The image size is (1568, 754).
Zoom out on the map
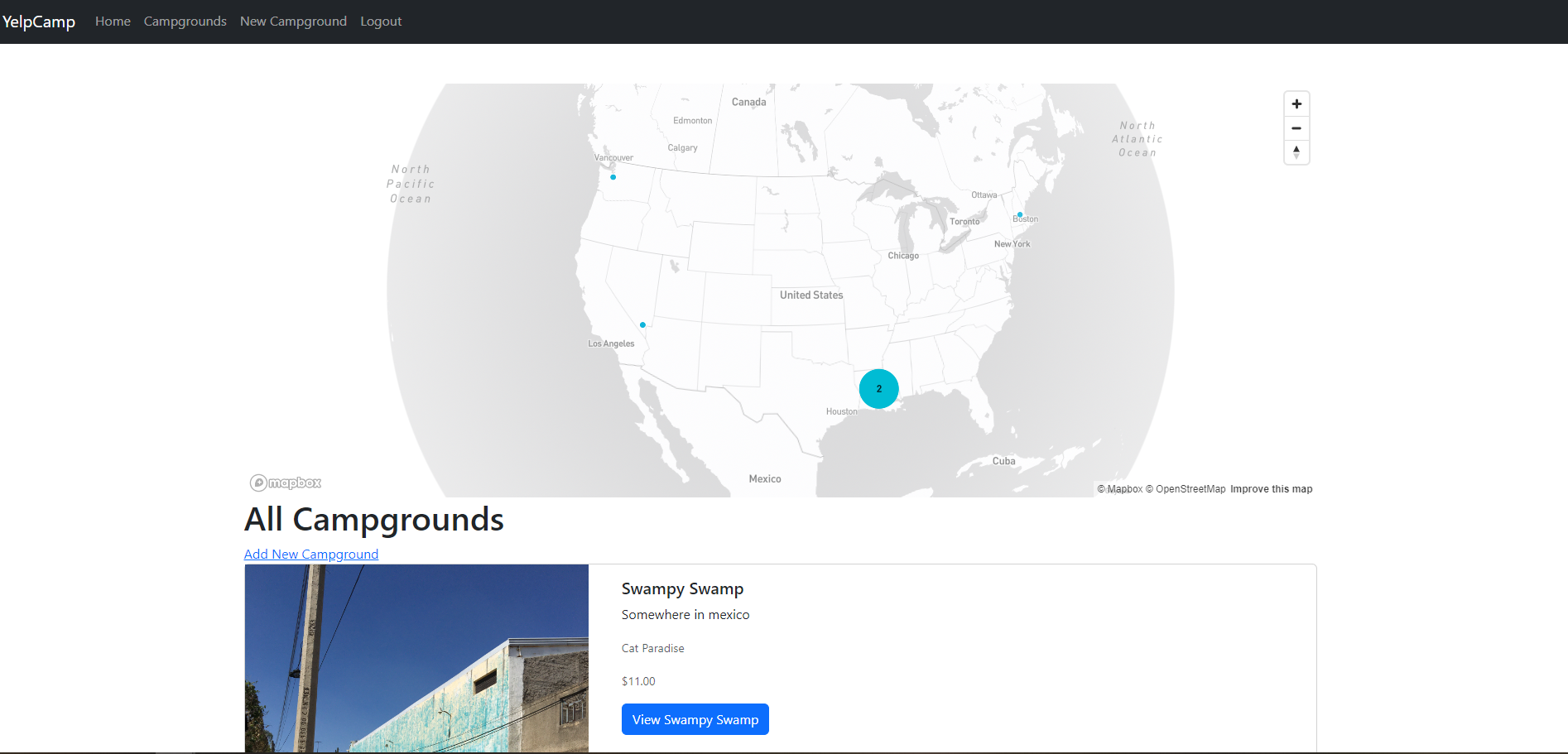coord(1296,128)
